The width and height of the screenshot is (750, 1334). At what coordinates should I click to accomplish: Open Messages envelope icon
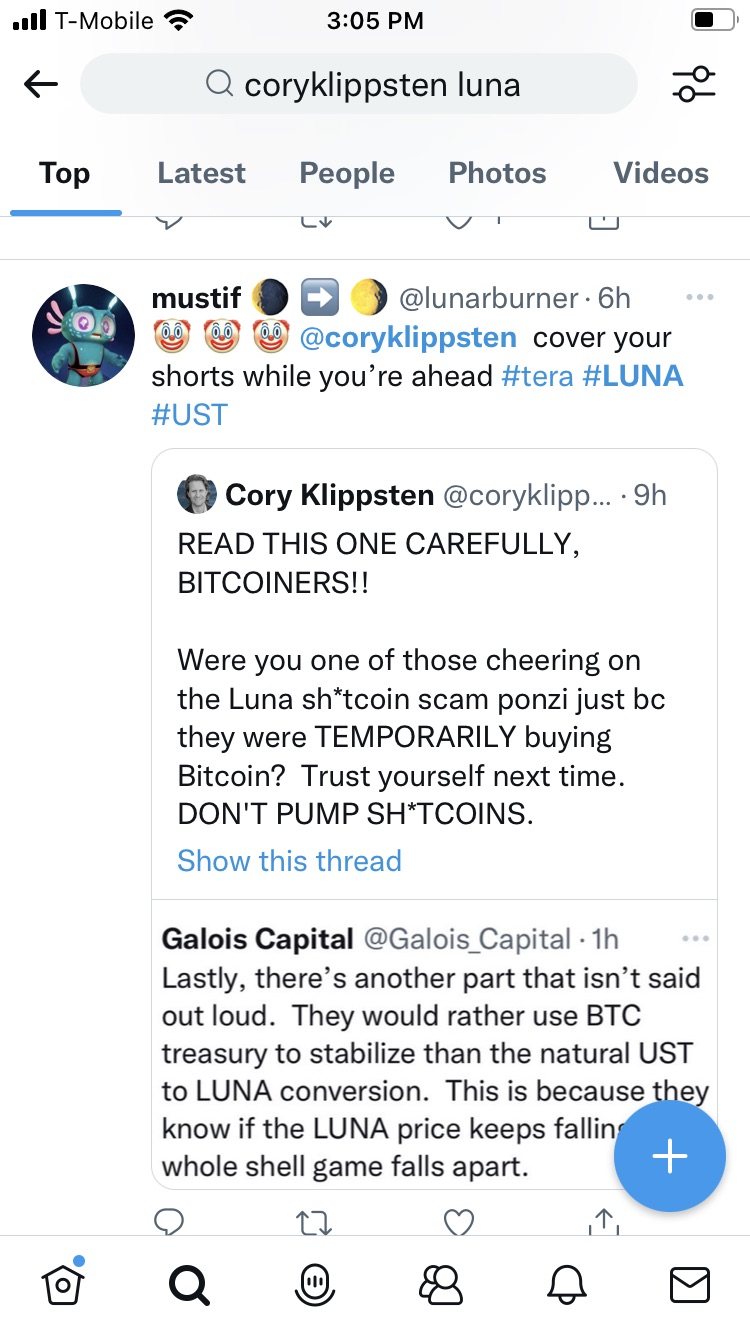(x=690, y=1284)
